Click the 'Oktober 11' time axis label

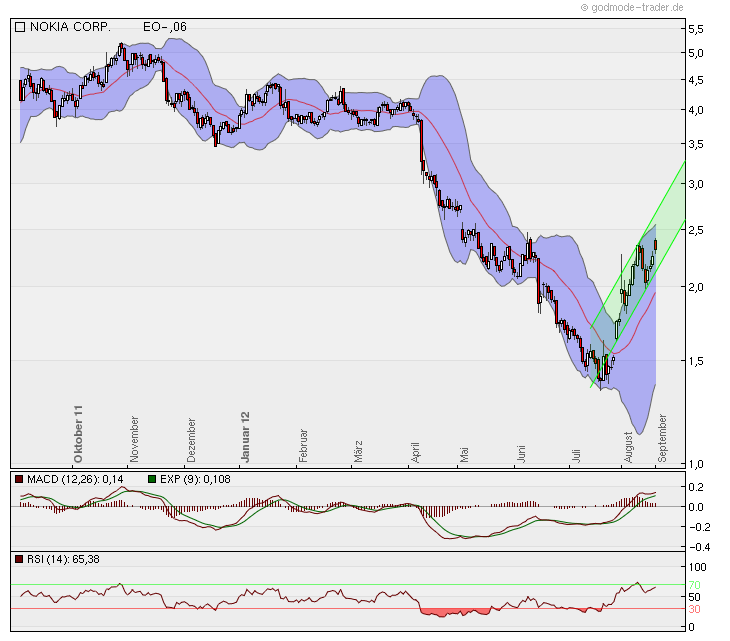[78, 434]
